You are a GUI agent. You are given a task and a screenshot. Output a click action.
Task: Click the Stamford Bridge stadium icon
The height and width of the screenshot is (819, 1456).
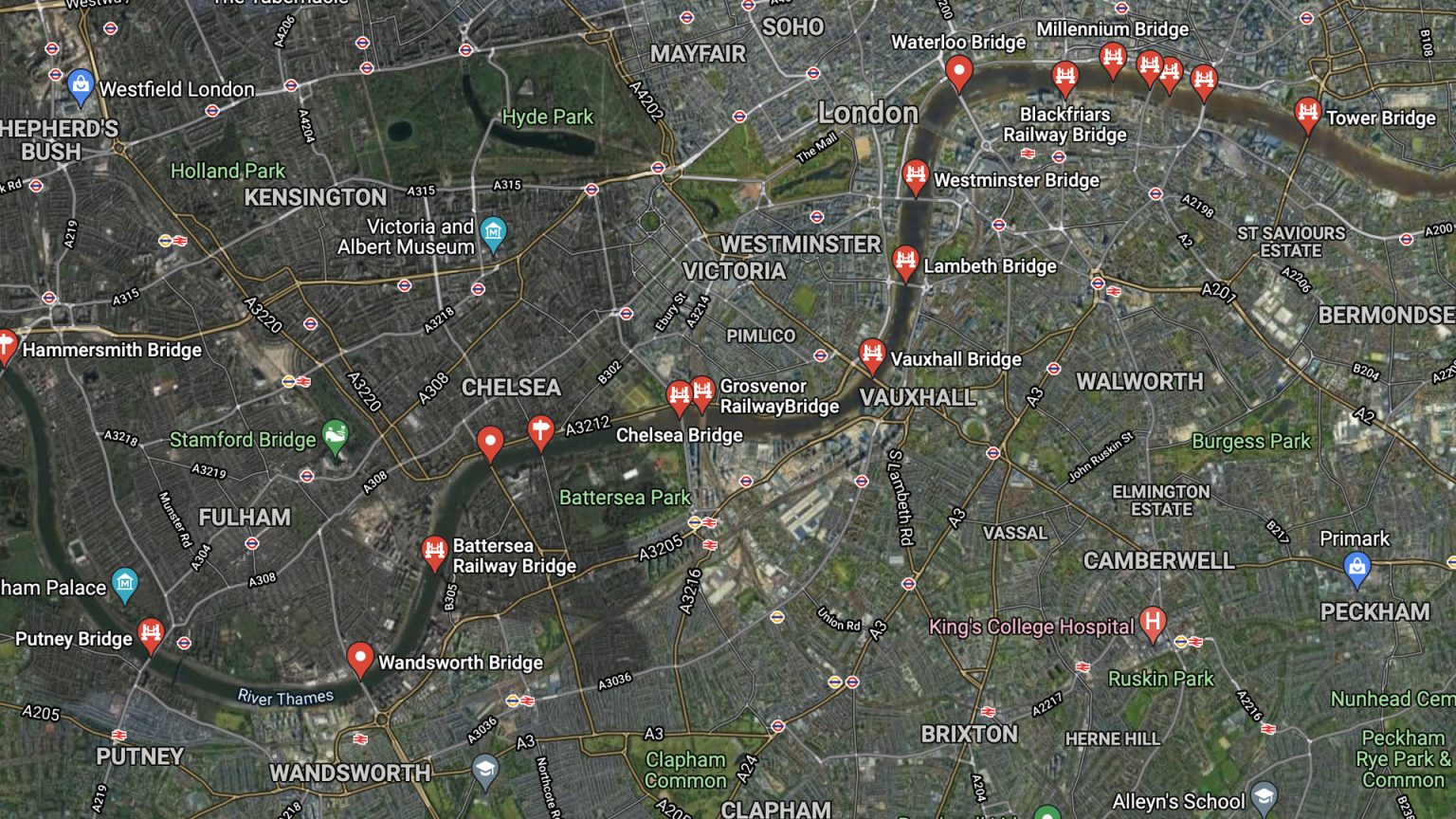click(335, 437)
